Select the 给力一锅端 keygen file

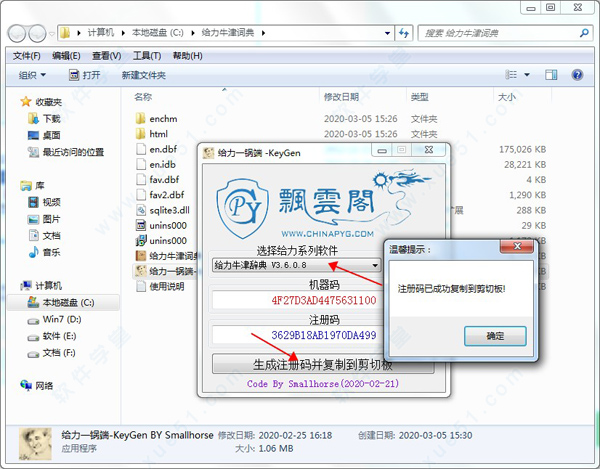(165, 271)
